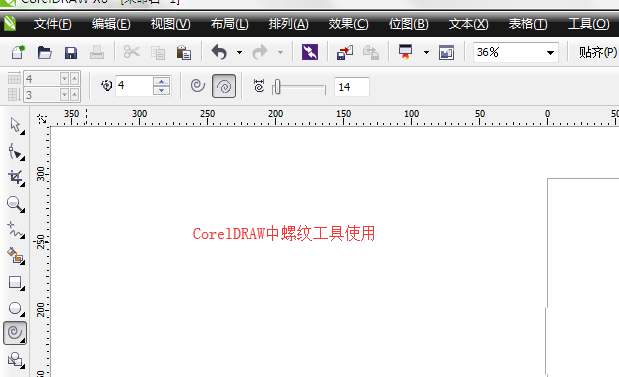
Task: Click the expansion factor field showing 14
Action: click(352, 87)
